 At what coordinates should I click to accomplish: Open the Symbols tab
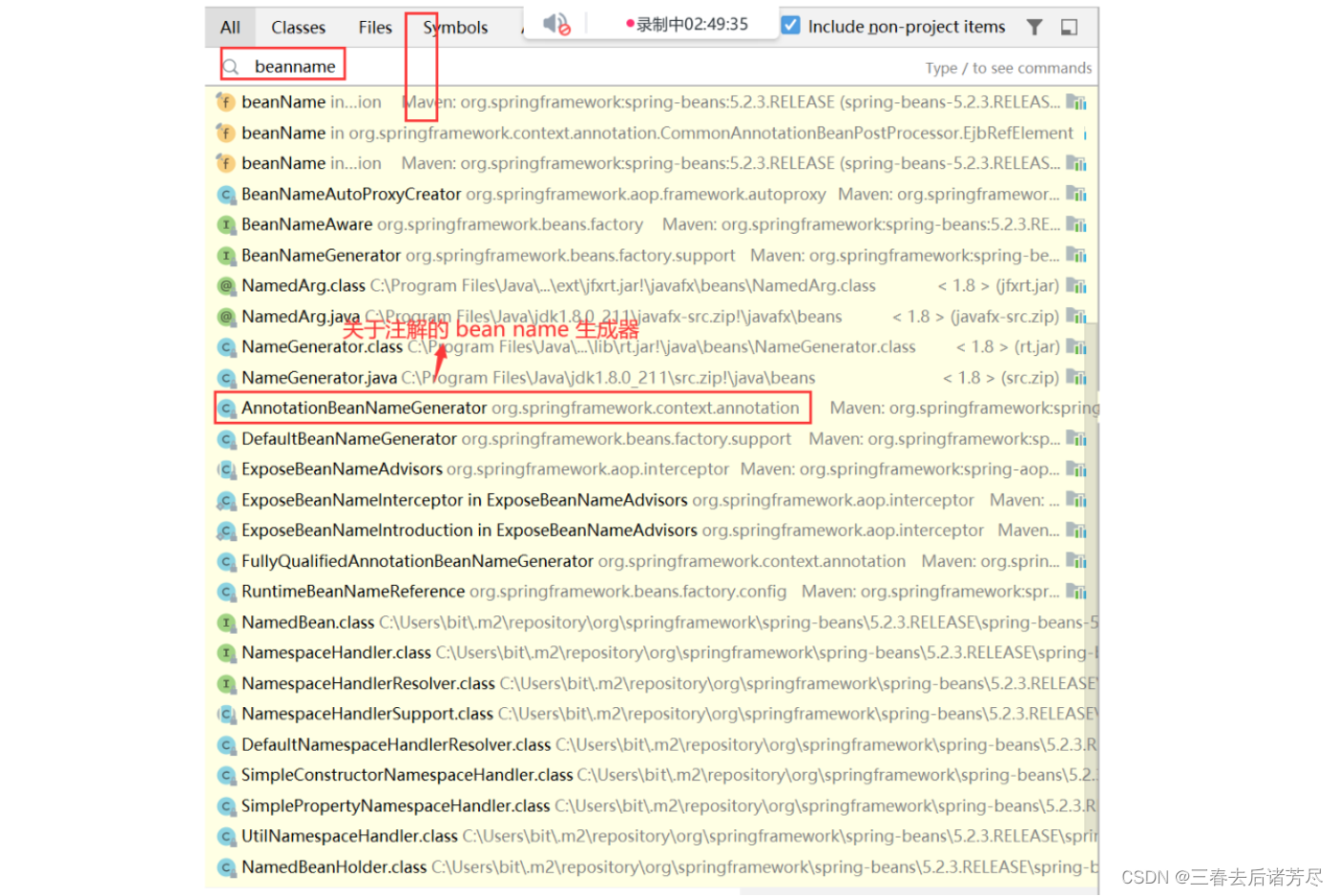[x=455, y=28]
